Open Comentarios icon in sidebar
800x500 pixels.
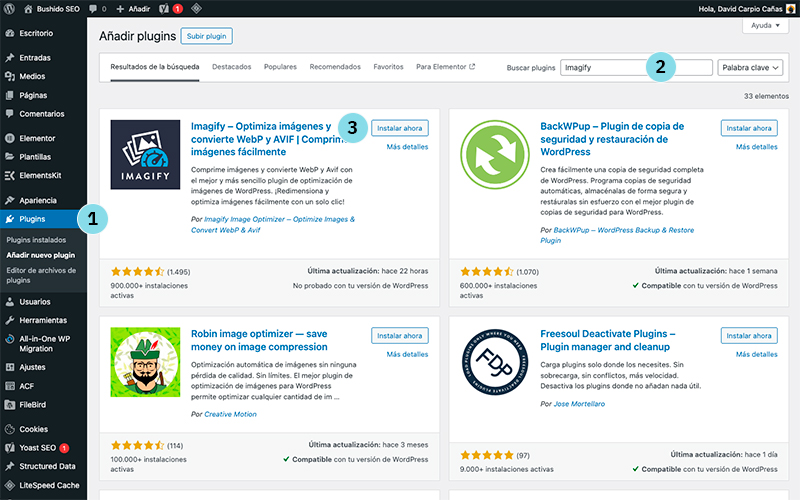[10, 114]
